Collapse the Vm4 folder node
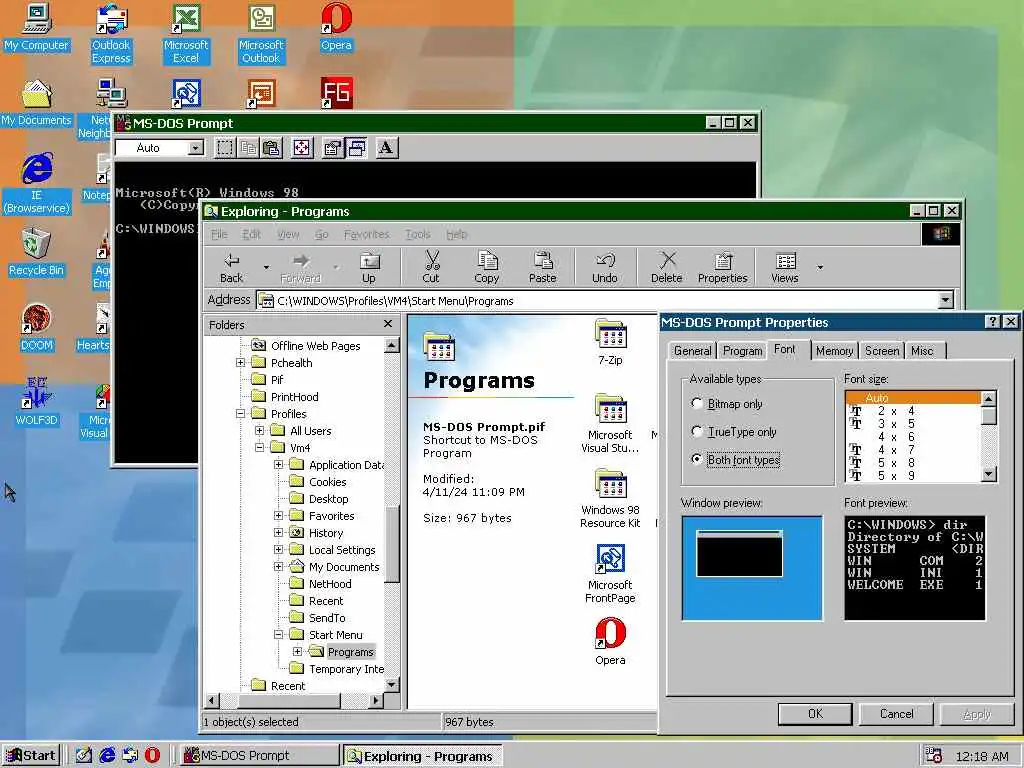1024x768 pixels. coord(259,447)
